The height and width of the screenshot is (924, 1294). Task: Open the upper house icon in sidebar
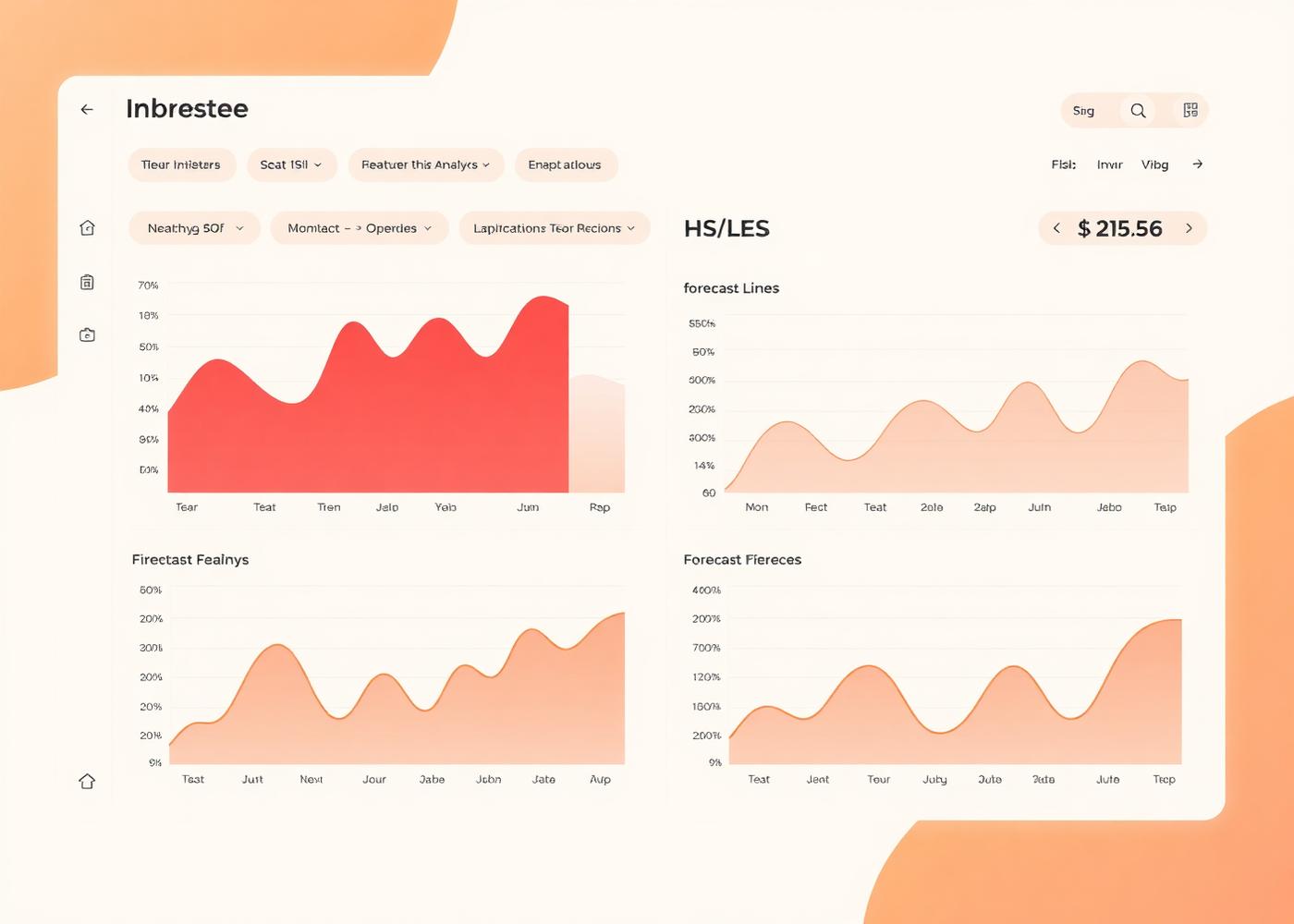click(x=87, y=227)
